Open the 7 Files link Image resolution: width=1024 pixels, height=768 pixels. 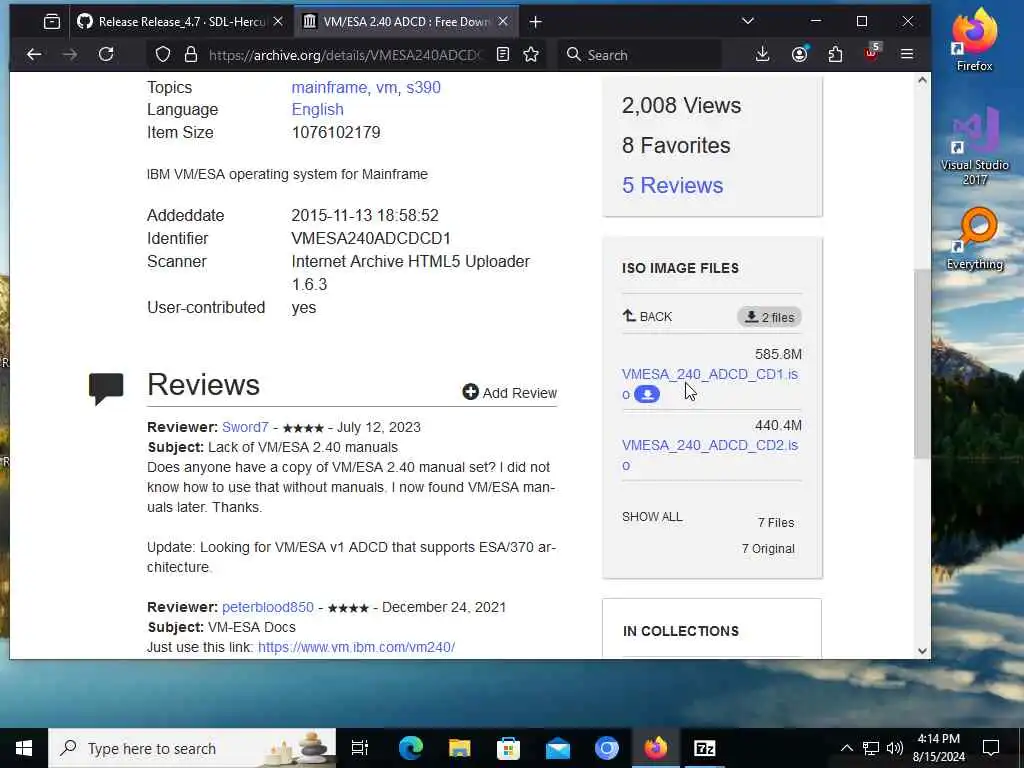pyautogui.click(x=776, y=522)
